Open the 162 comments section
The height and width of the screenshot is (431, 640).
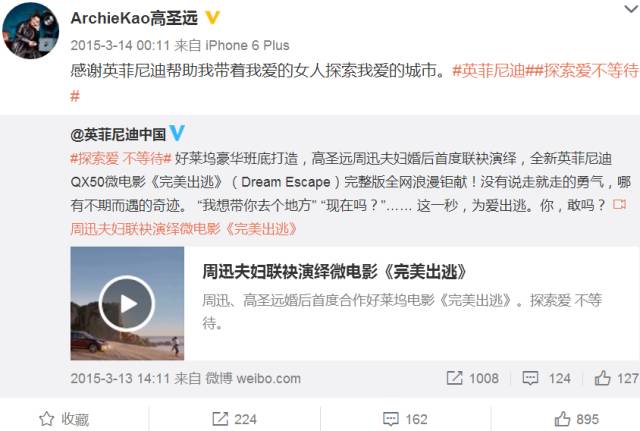(405, 419)
